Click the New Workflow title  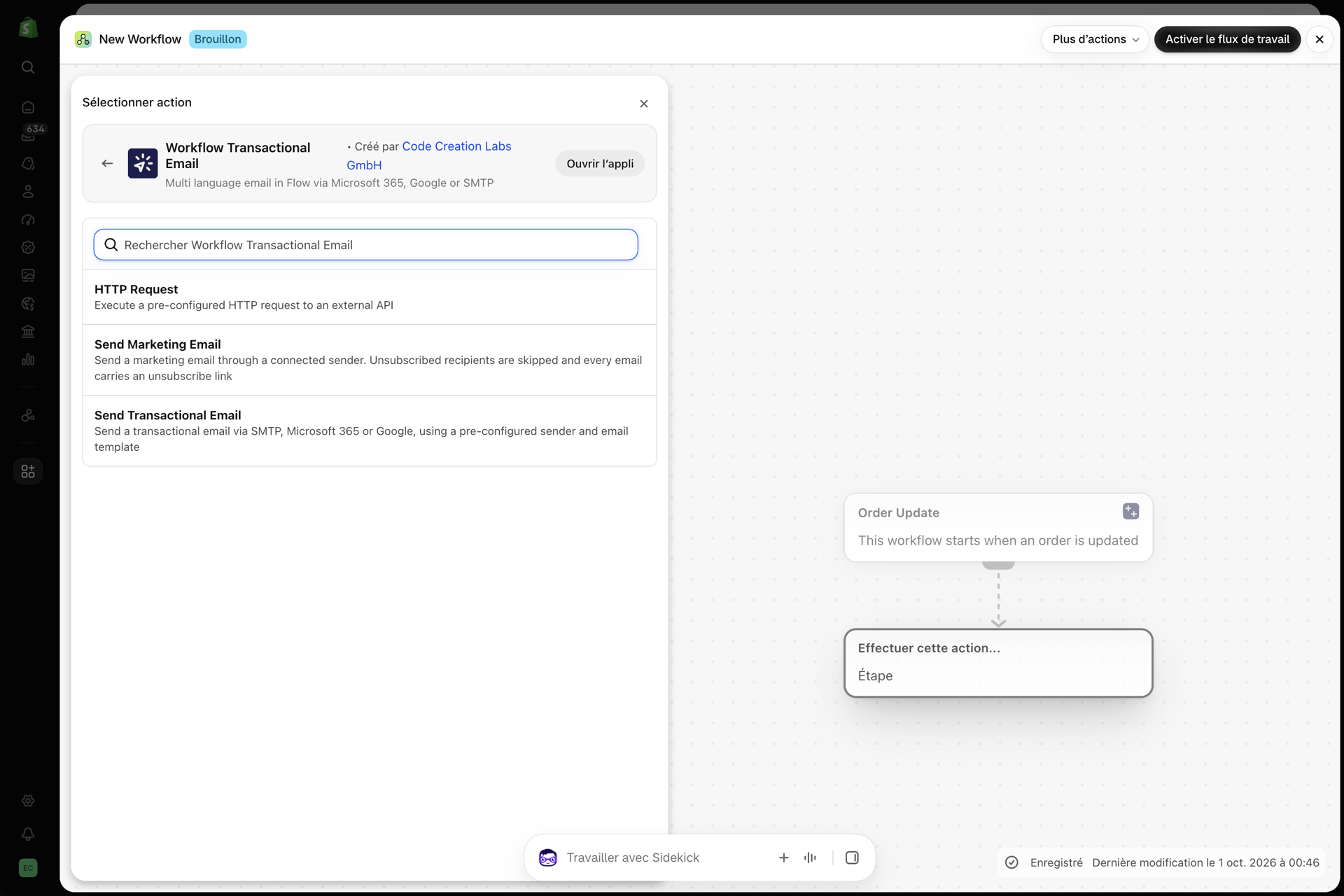[x=140, y=39]
